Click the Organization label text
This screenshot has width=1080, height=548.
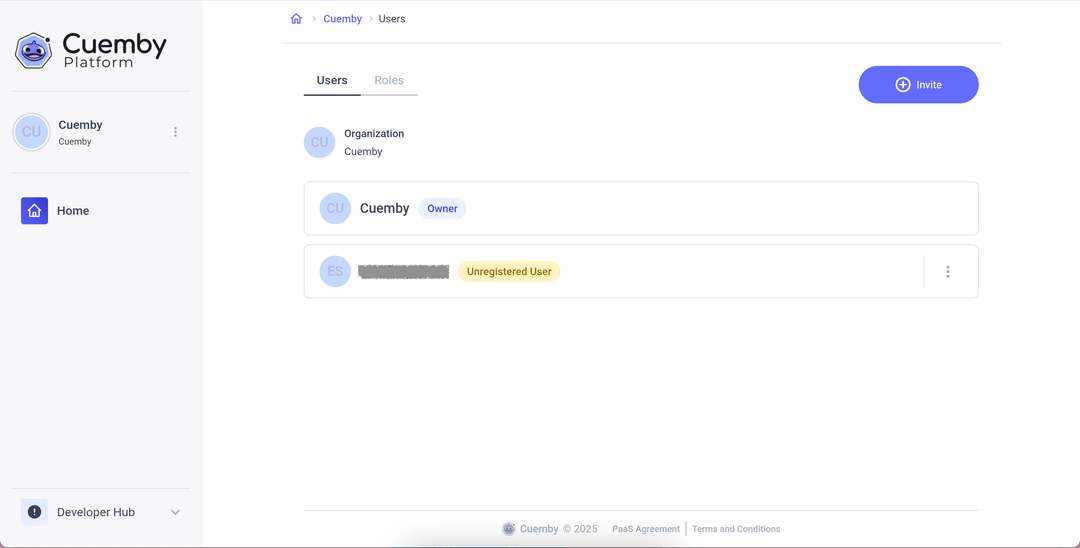point(374,134)
